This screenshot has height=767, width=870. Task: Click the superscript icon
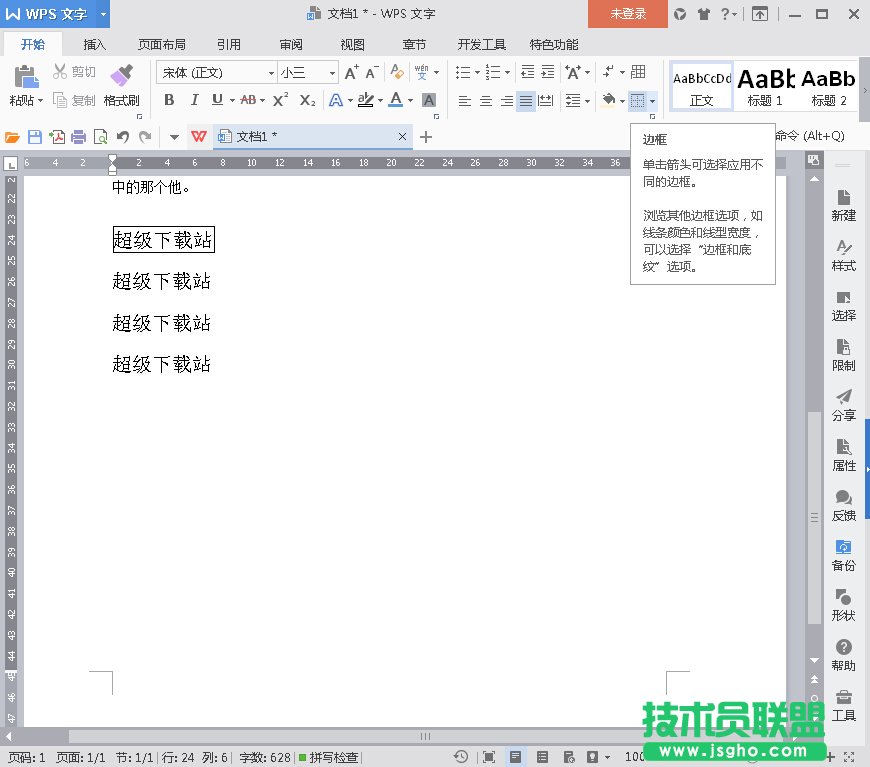[x=280, y=100]
